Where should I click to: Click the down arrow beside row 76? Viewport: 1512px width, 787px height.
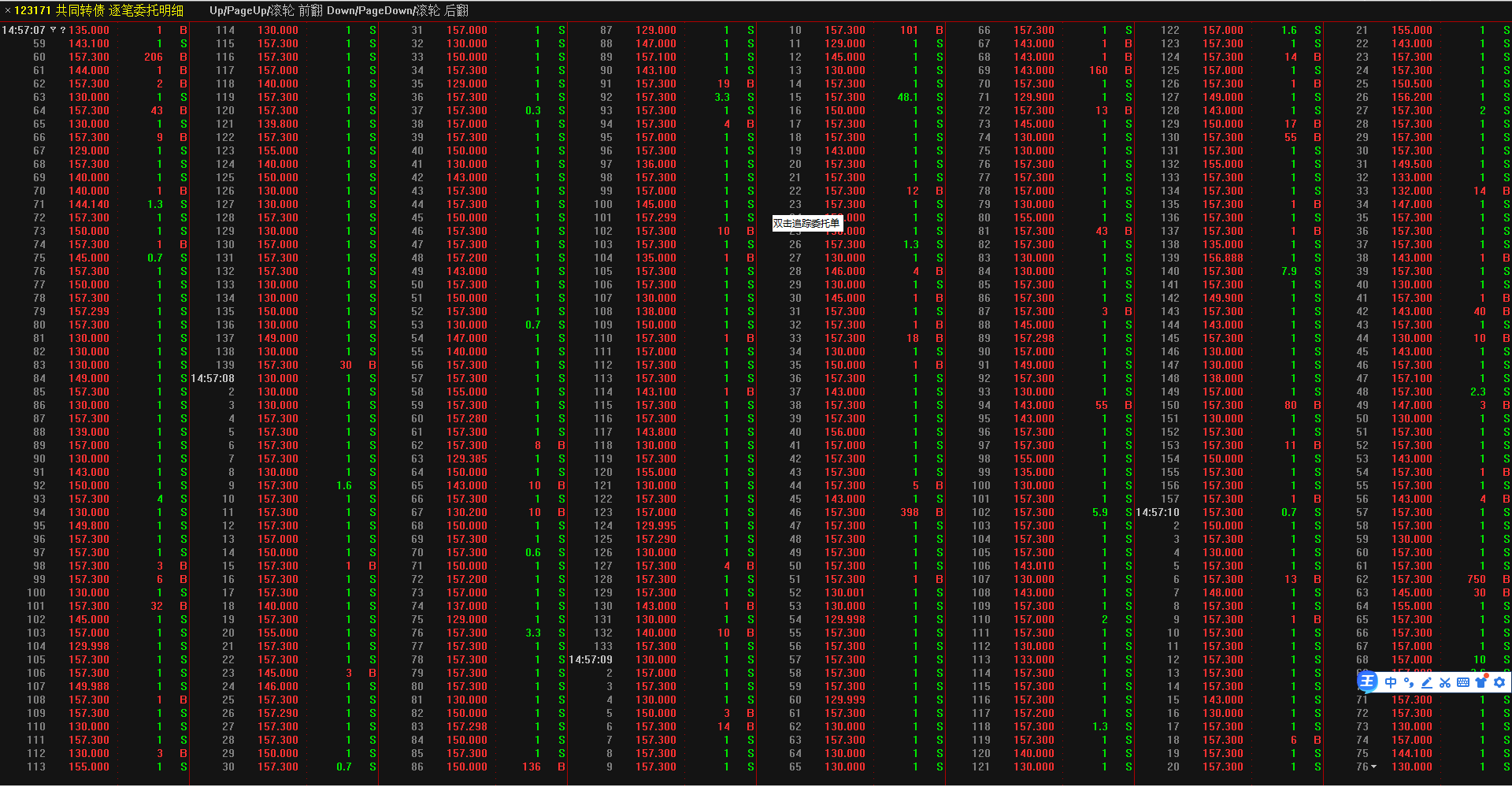point(1374,767)
